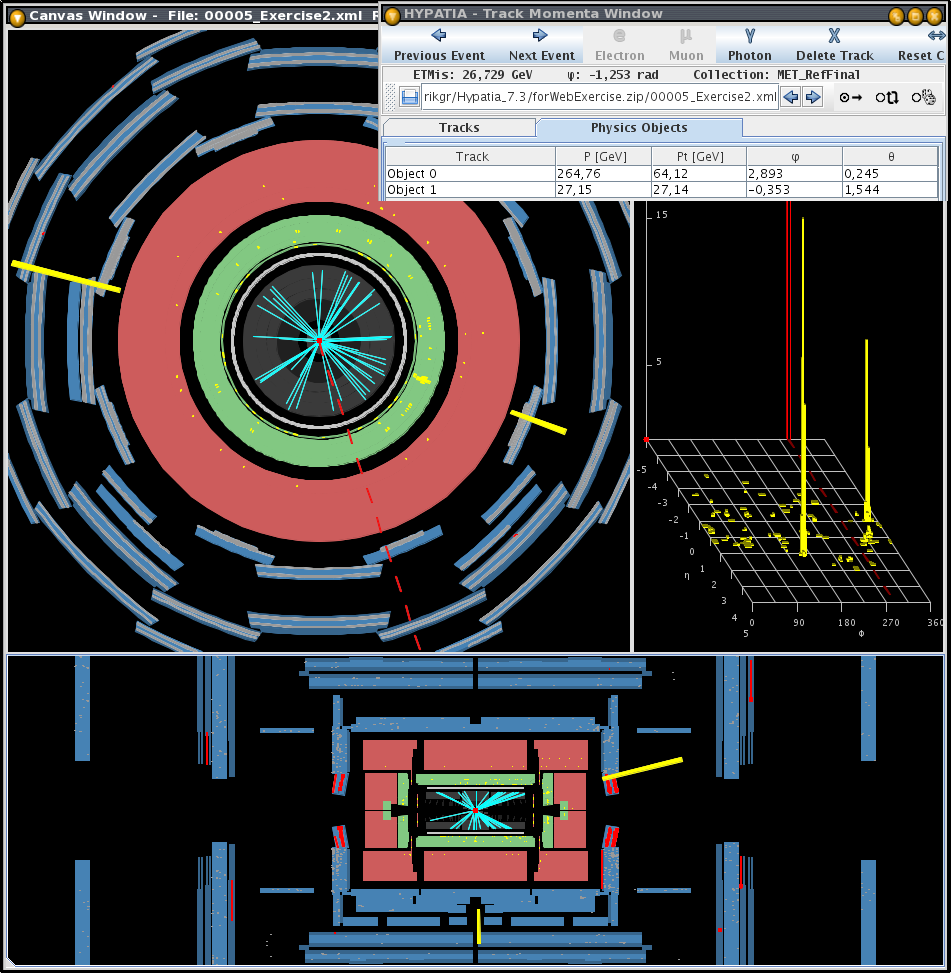The height and width of the screenshot is (973, 951).
Task: Click into the event file path field
Action: [x=600, y=97]
